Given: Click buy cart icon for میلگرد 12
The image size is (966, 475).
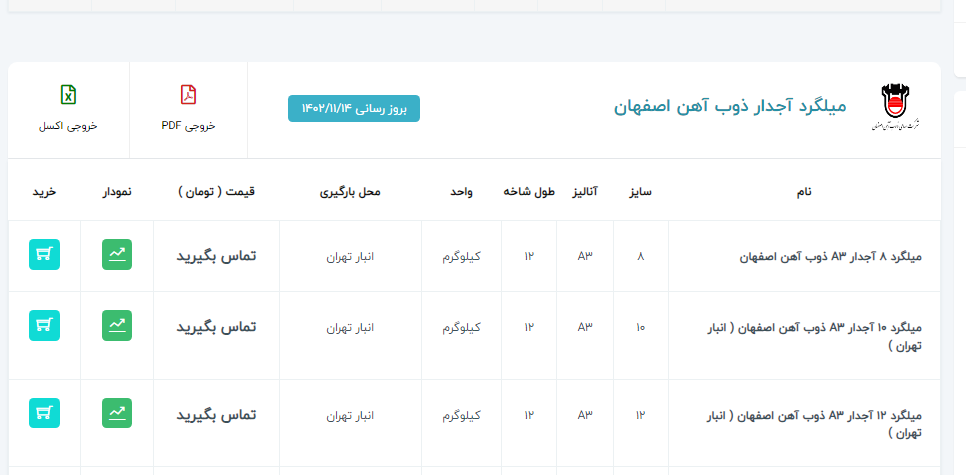Looking at the screenshot, I should coord(44,413).
